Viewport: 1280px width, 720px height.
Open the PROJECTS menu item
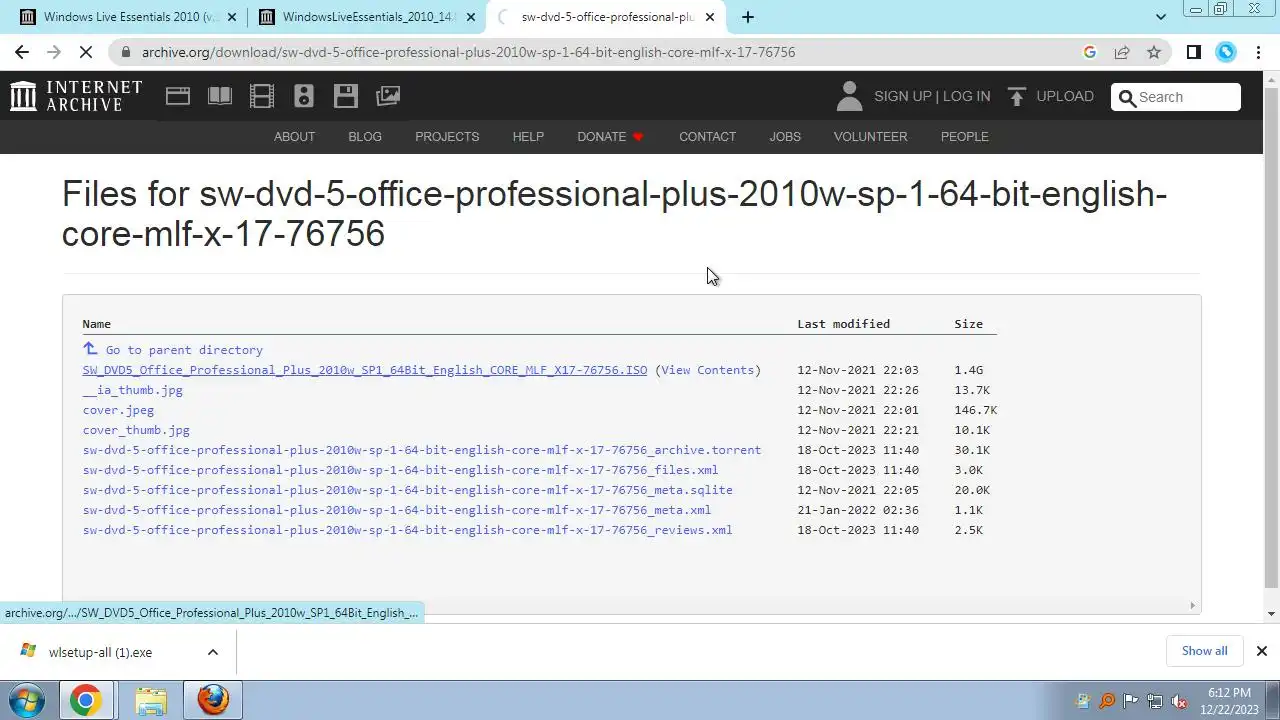[447, 137]
